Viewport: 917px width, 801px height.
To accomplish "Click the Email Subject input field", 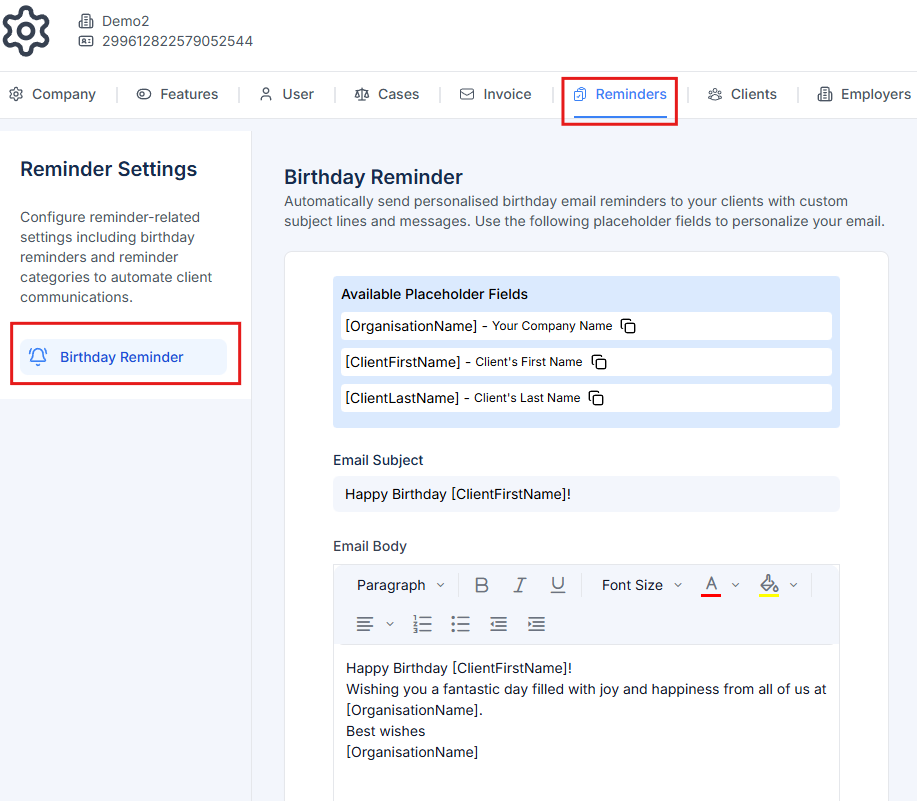I will 585,494.
